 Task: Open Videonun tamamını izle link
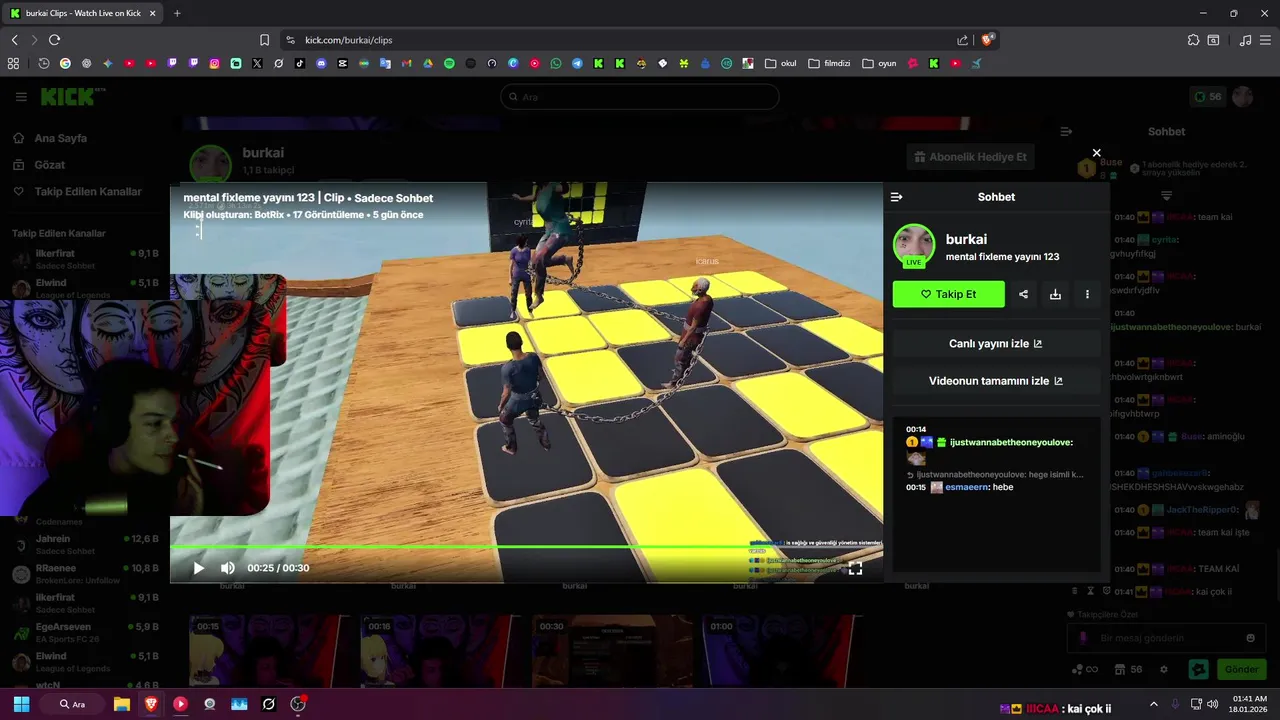click(996, 380)
